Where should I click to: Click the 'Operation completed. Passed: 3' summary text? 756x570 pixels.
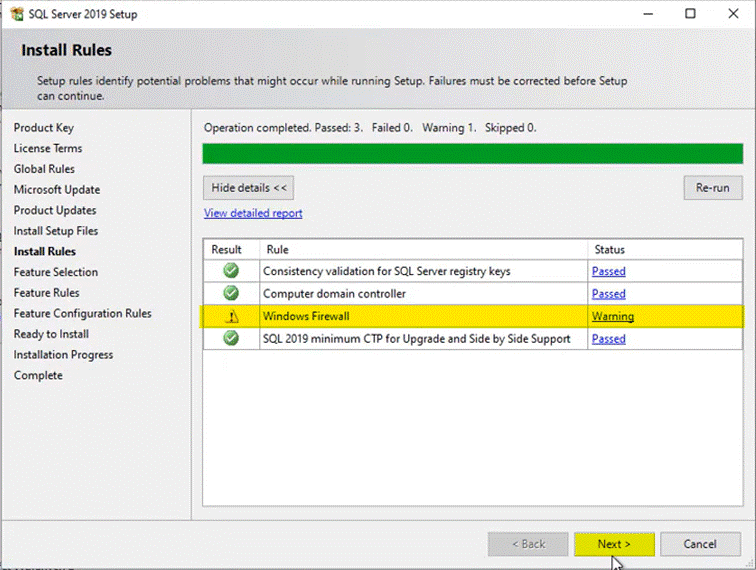coord(370,128)
